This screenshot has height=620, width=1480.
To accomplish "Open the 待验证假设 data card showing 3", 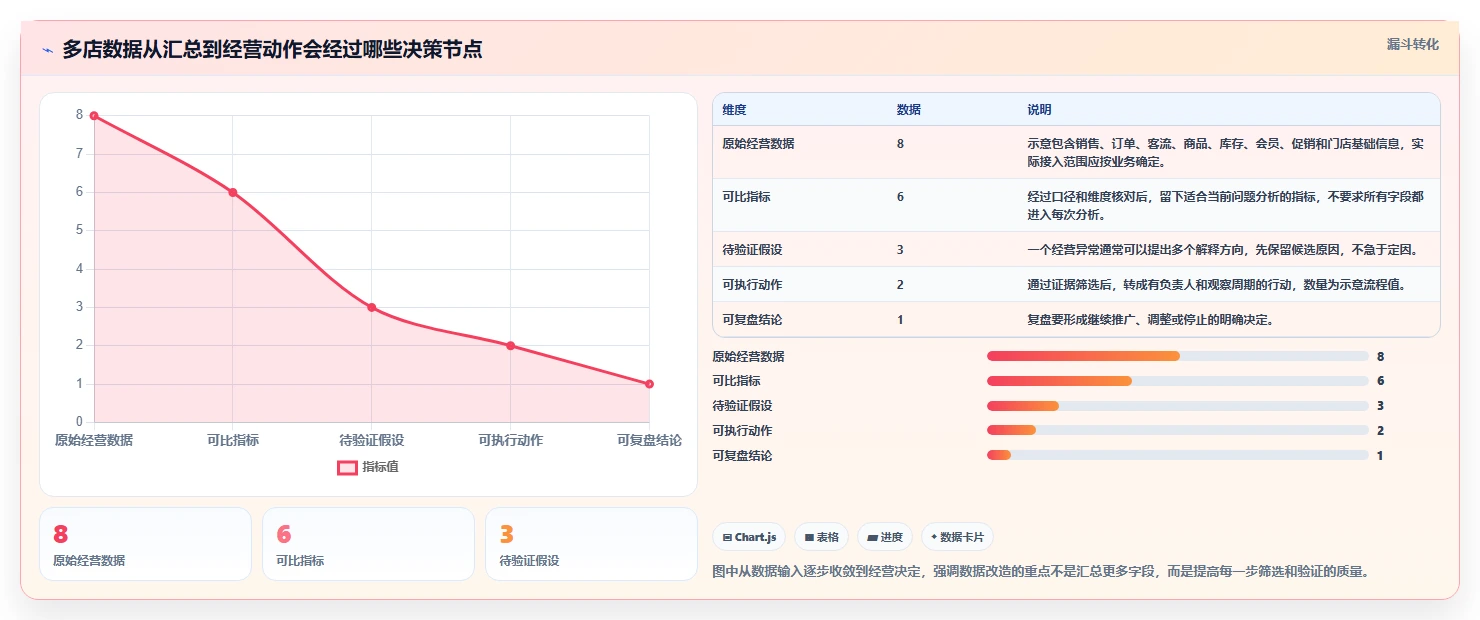I will [591, 544].
